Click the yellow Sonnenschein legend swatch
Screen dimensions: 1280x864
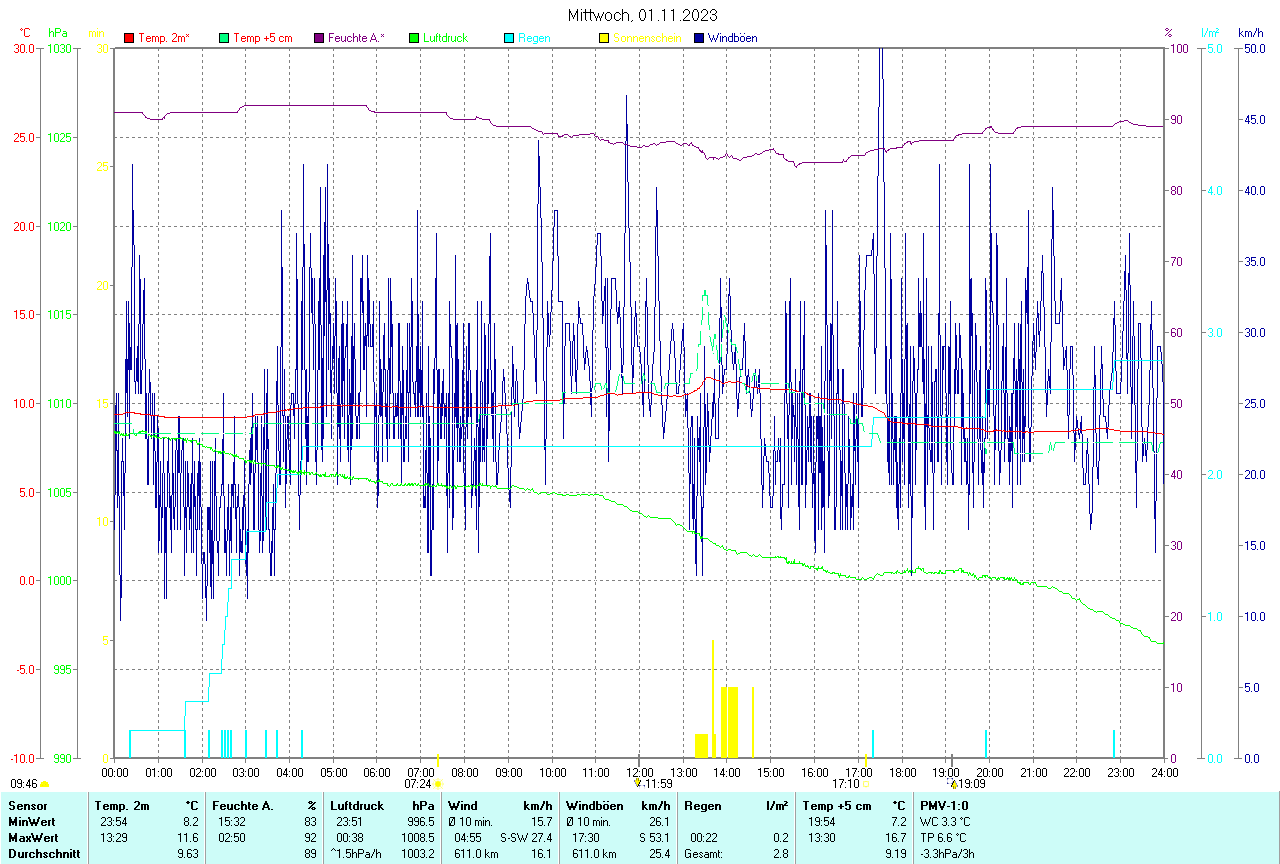click(604, 38)
